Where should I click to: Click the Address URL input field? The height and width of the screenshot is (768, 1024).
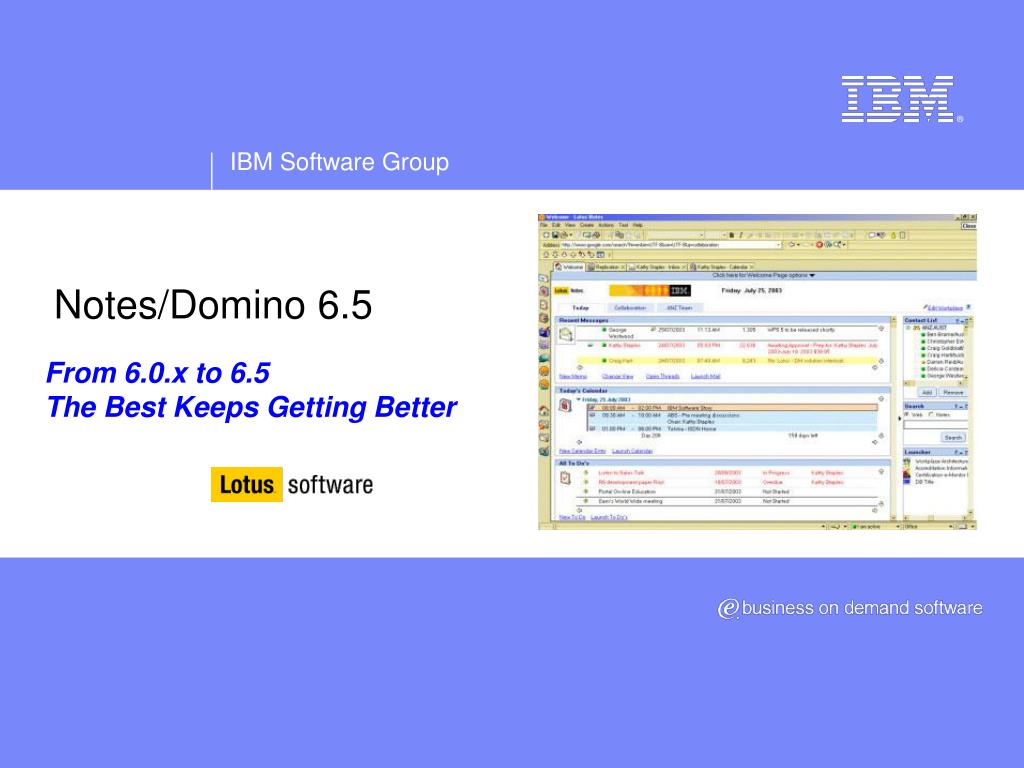[670, 245]
